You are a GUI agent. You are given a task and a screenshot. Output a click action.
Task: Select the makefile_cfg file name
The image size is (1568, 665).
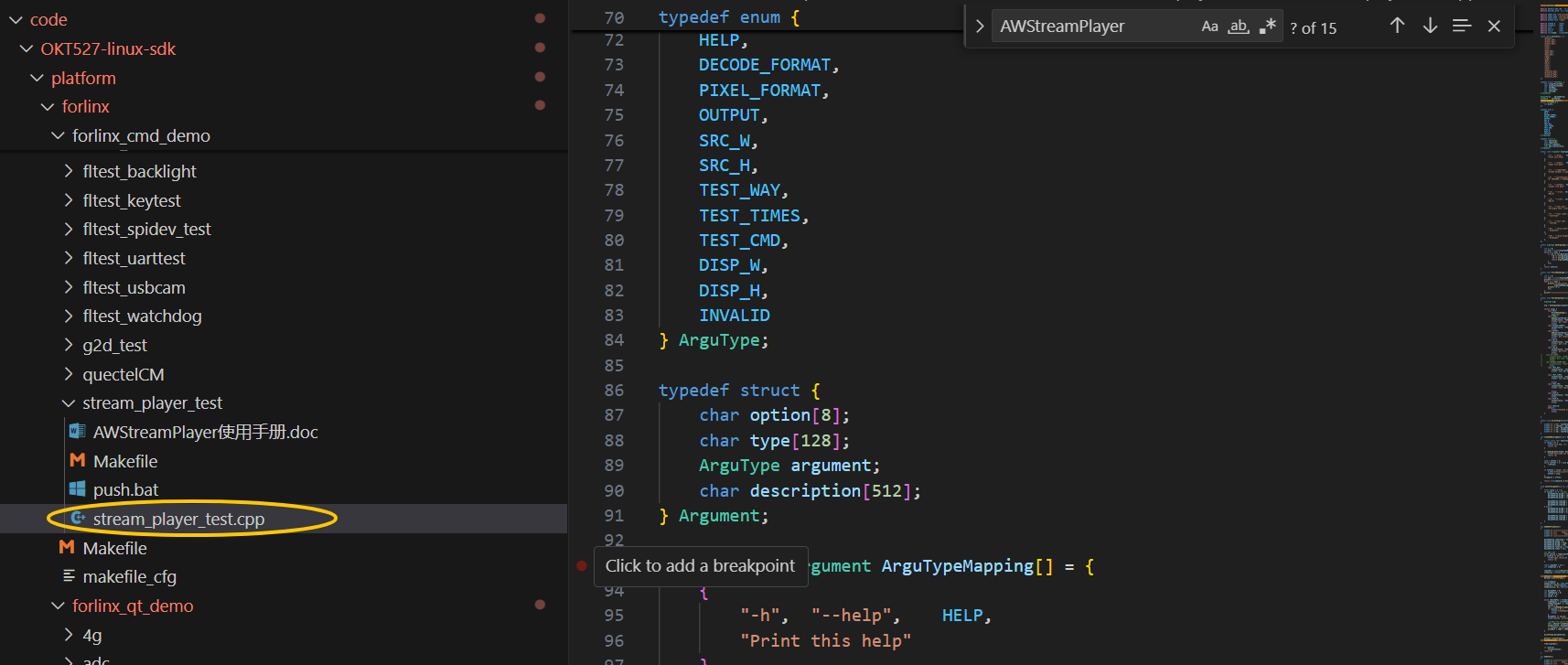point(130,577)
